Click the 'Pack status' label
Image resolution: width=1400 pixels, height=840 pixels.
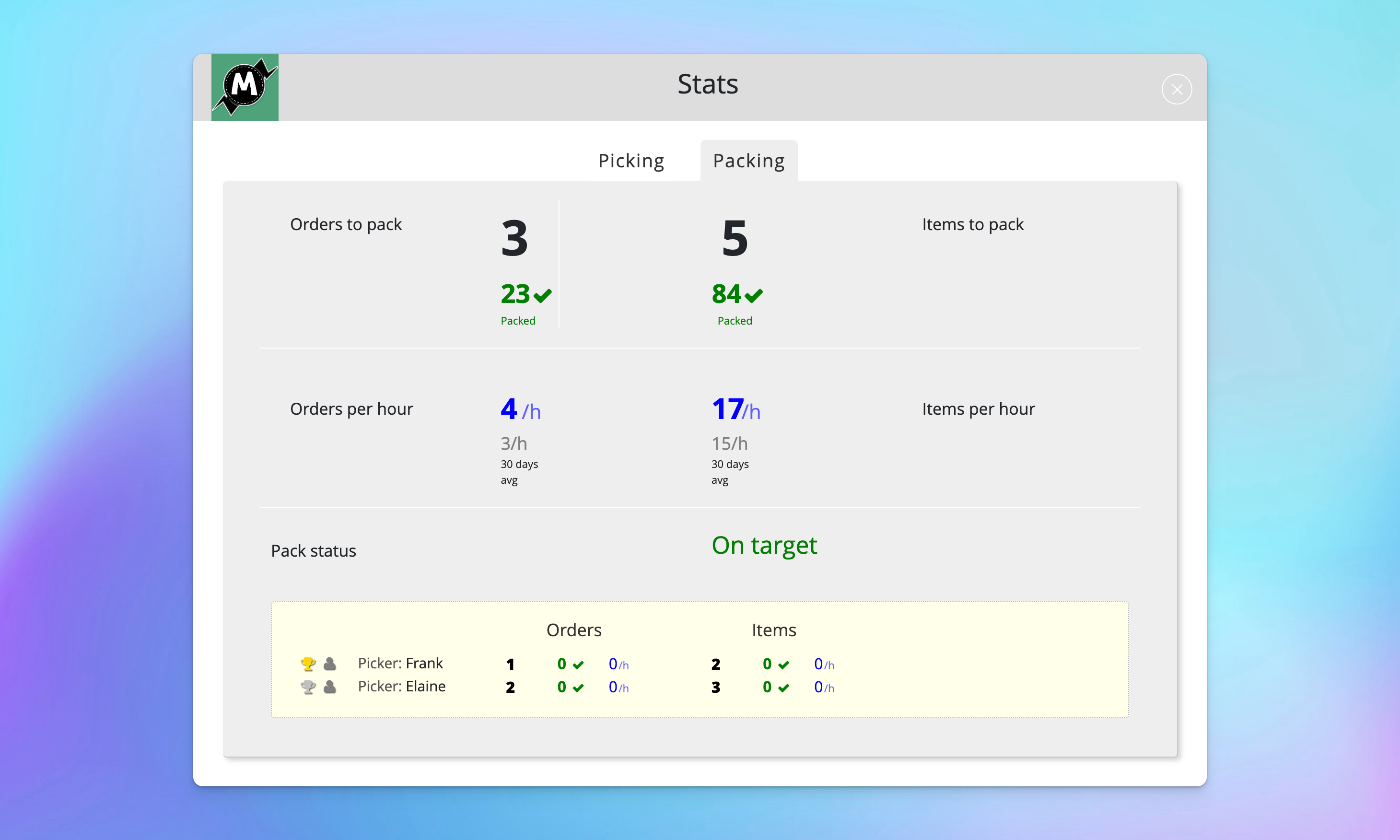[x=314, y=551]
